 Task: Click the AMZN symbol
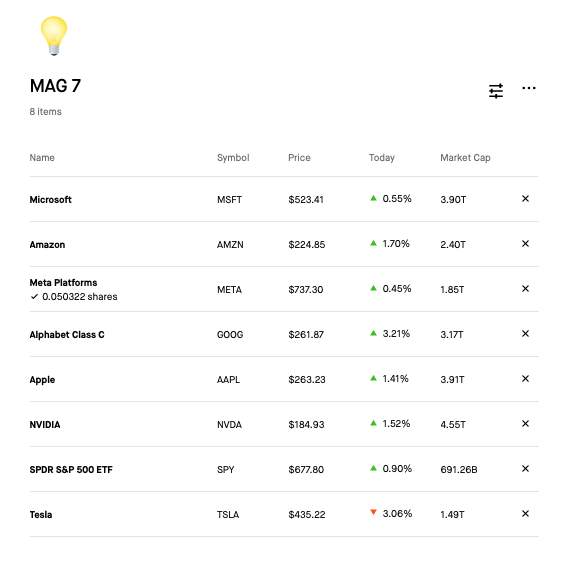click(230, 245)
